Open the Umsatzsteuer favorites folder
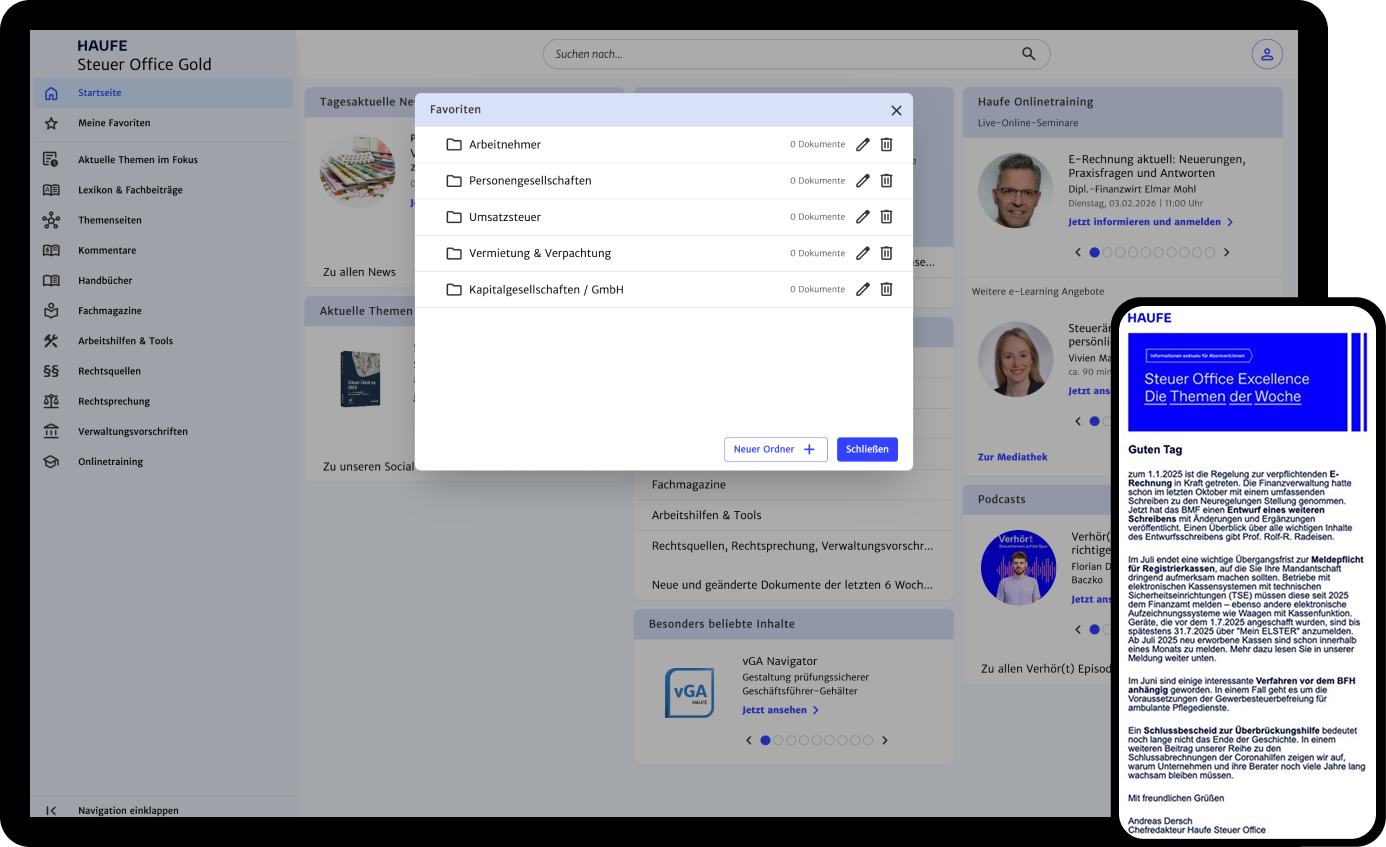Screen dimensions: 1386x847 [664, 217]
